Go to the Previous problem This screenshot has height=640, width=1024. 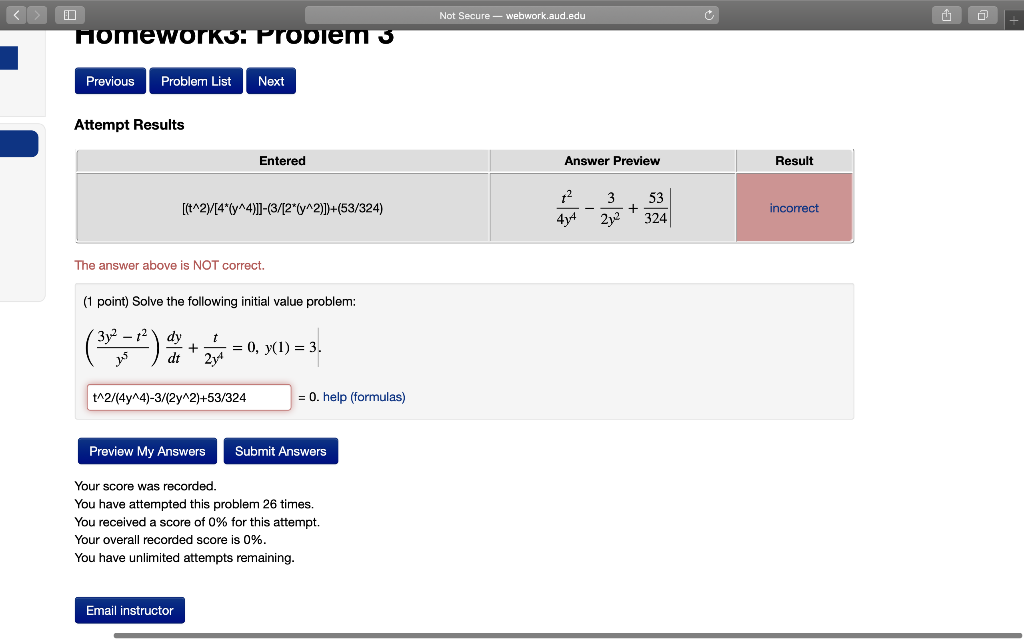[110, 81]
